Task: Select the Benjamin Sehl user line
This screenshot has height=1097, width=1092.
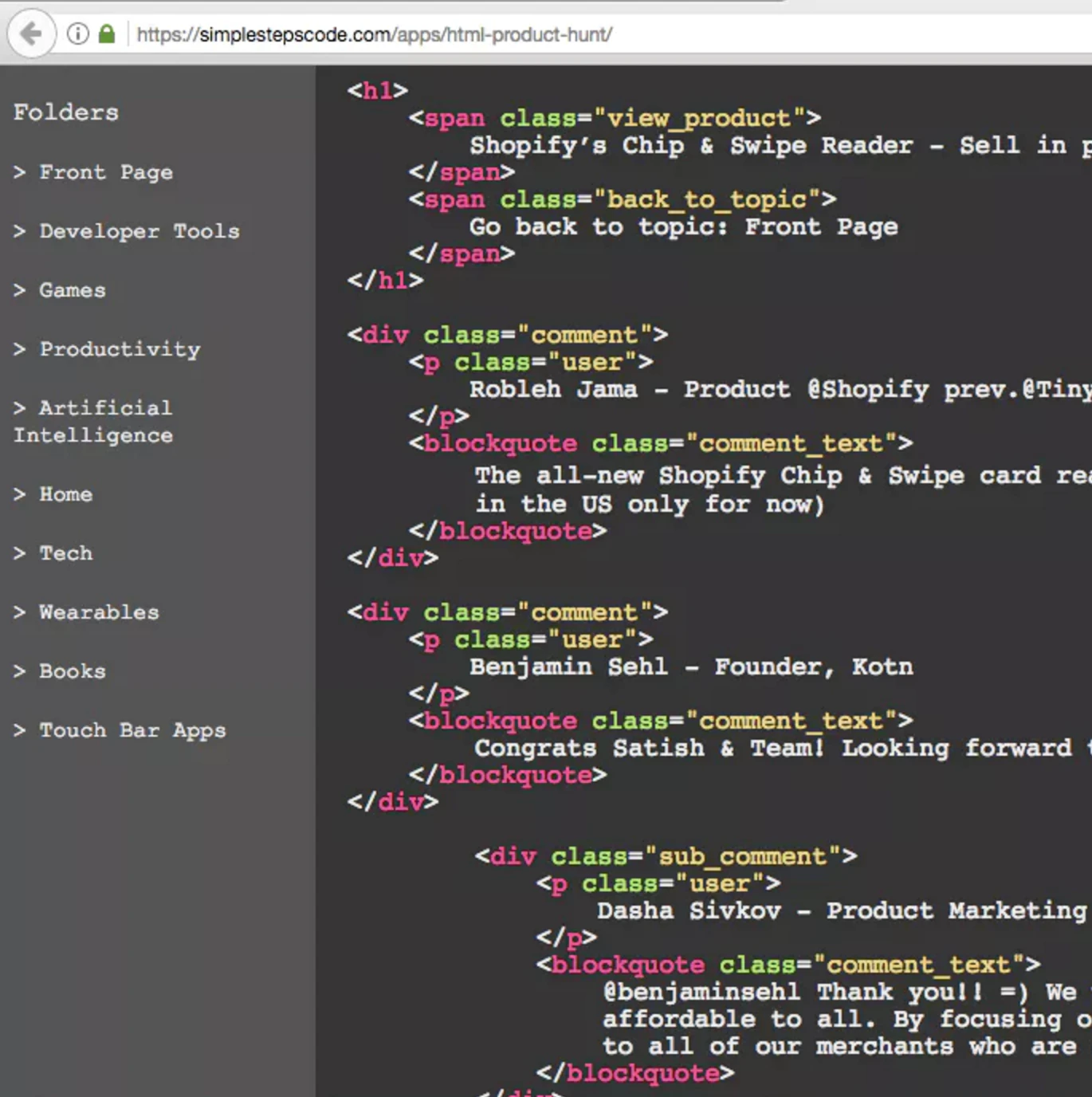Action: pyautogui.click(x=690, y=666)
